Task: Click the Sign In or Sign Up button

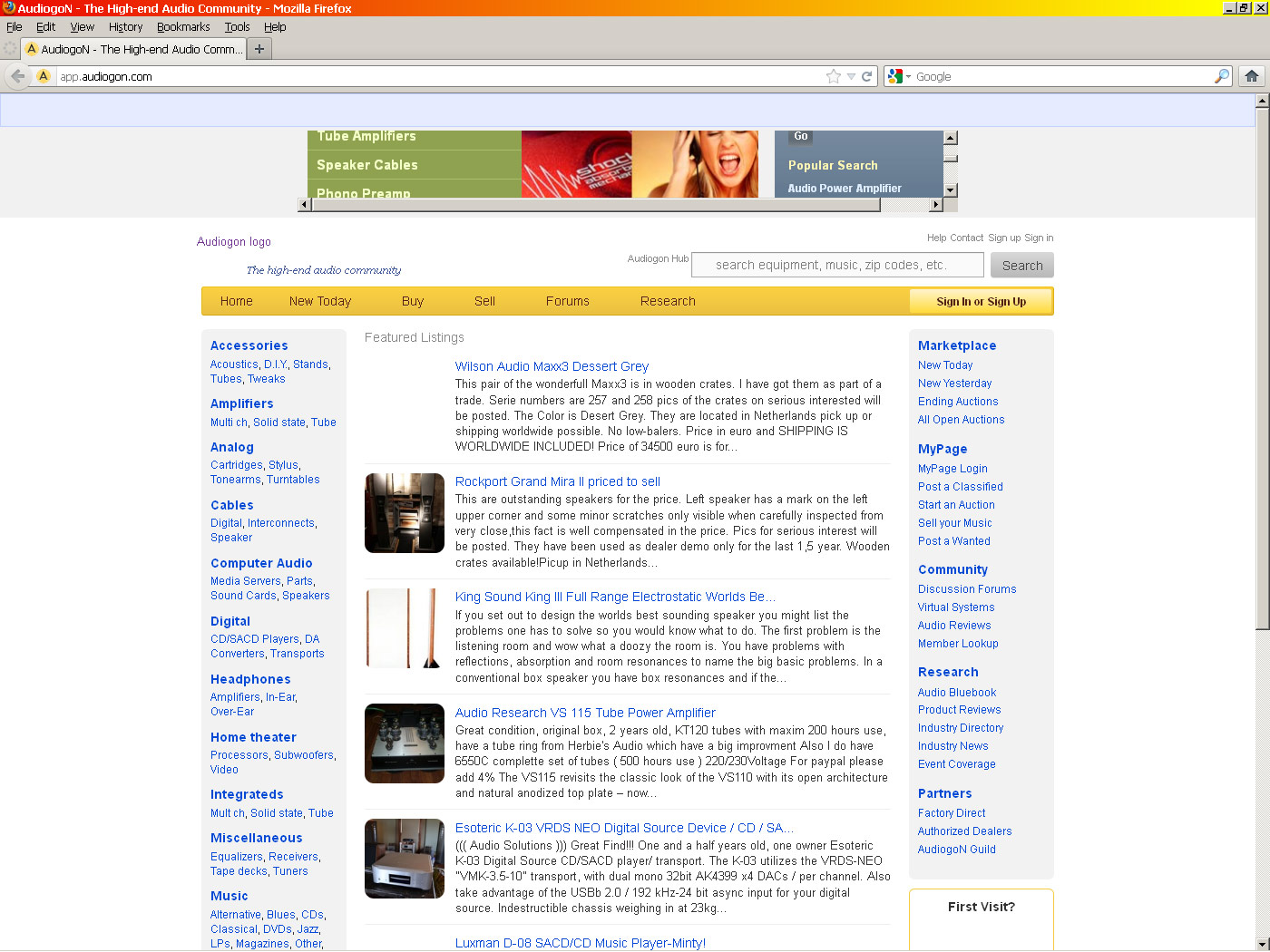Action: [981, 301]
